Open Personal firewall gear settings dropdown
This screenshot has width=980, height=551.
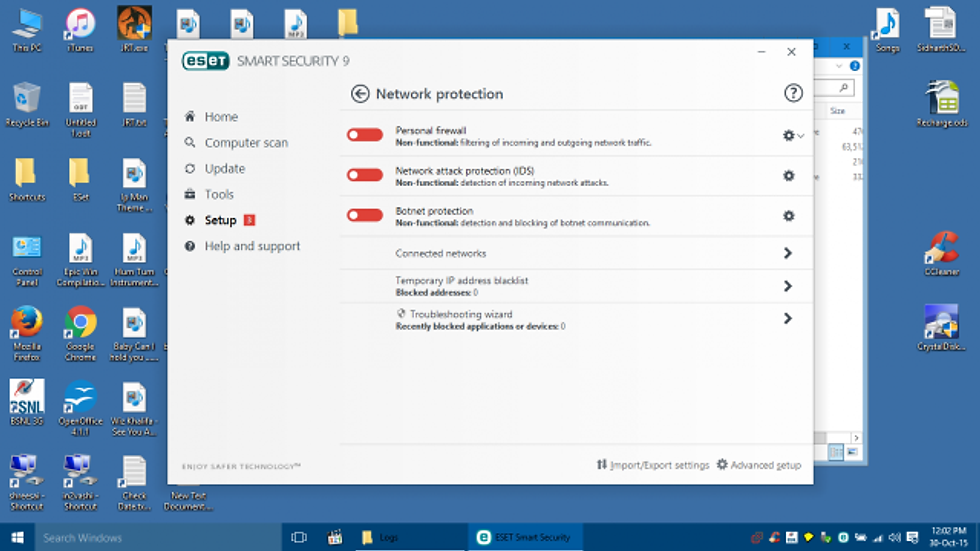[x=792, y=135]
